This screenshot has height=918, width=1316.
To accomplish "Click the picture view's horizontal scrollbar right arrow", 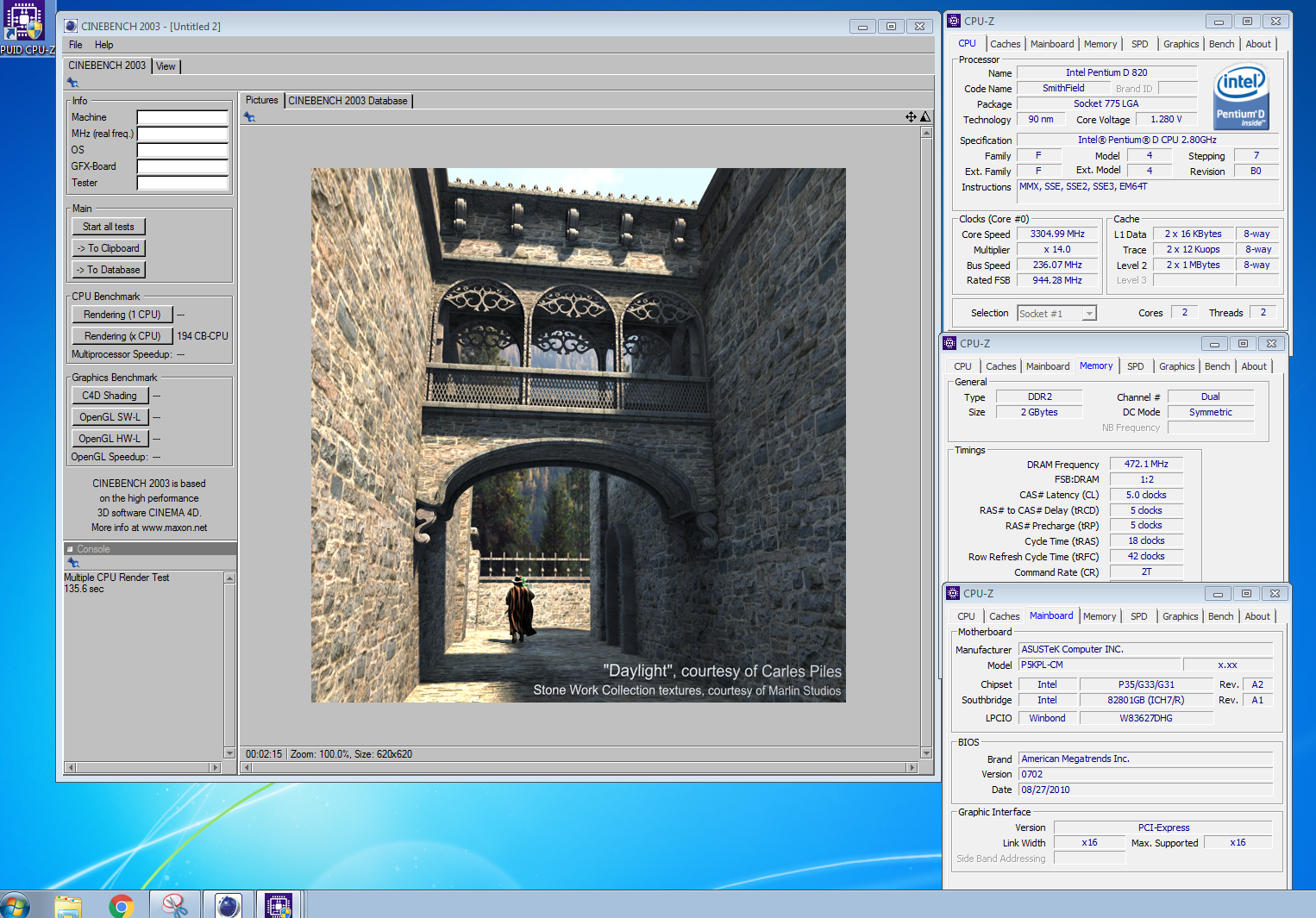I will (x=912, y=767).
